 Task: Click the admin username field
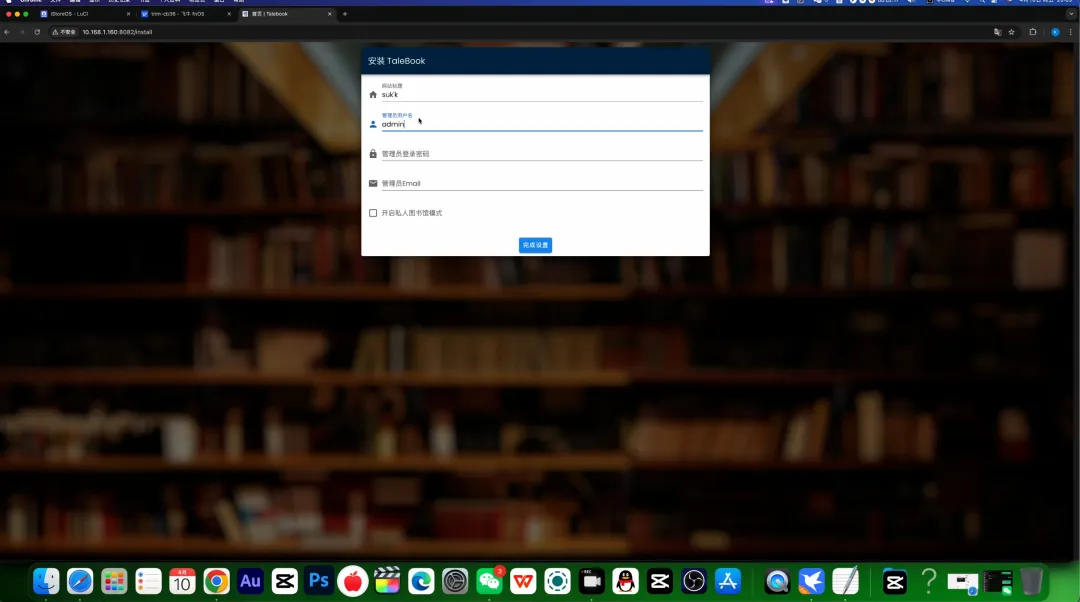[542, 124]
